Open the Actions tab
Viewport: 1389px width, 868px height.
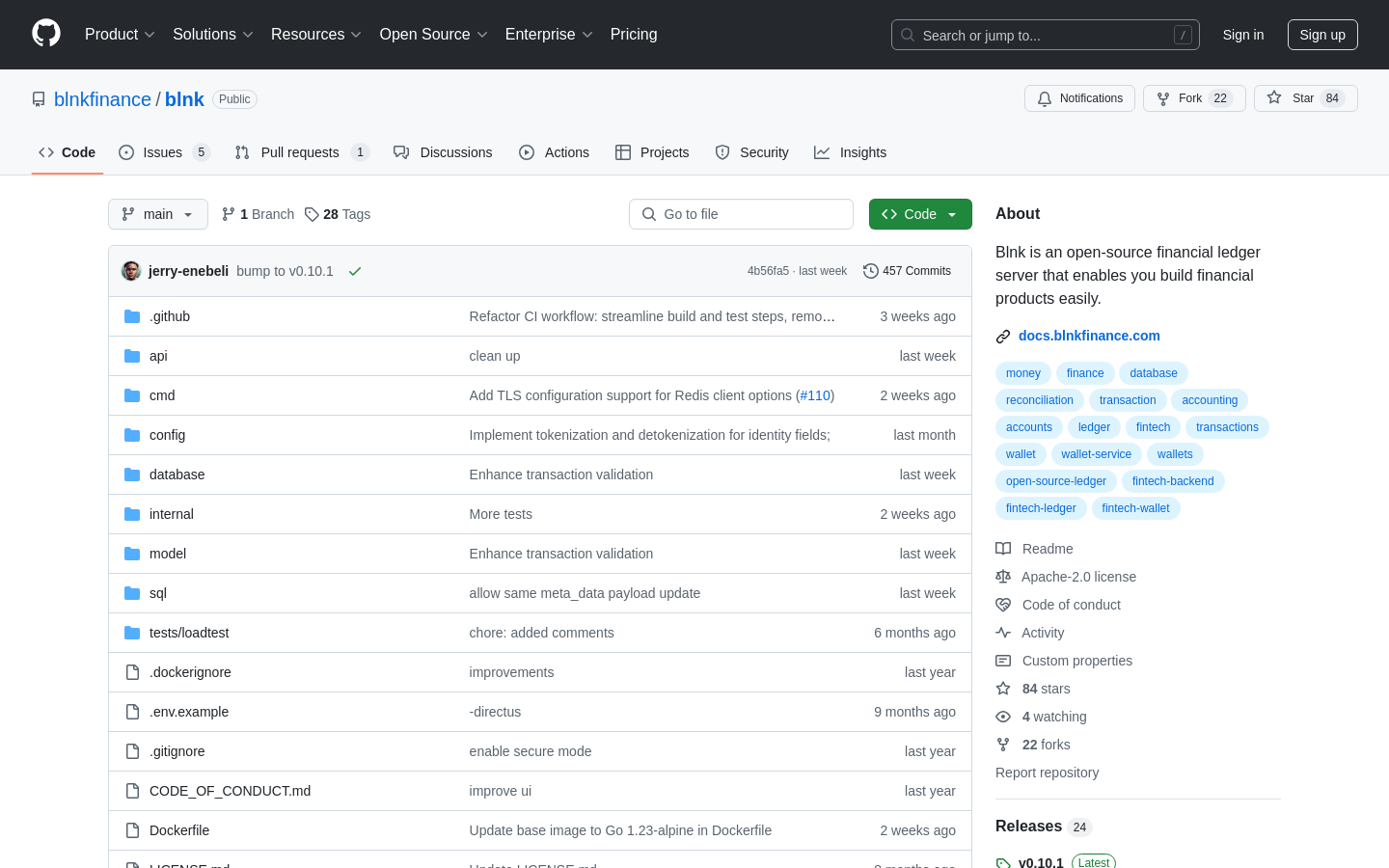pos(554,152)
